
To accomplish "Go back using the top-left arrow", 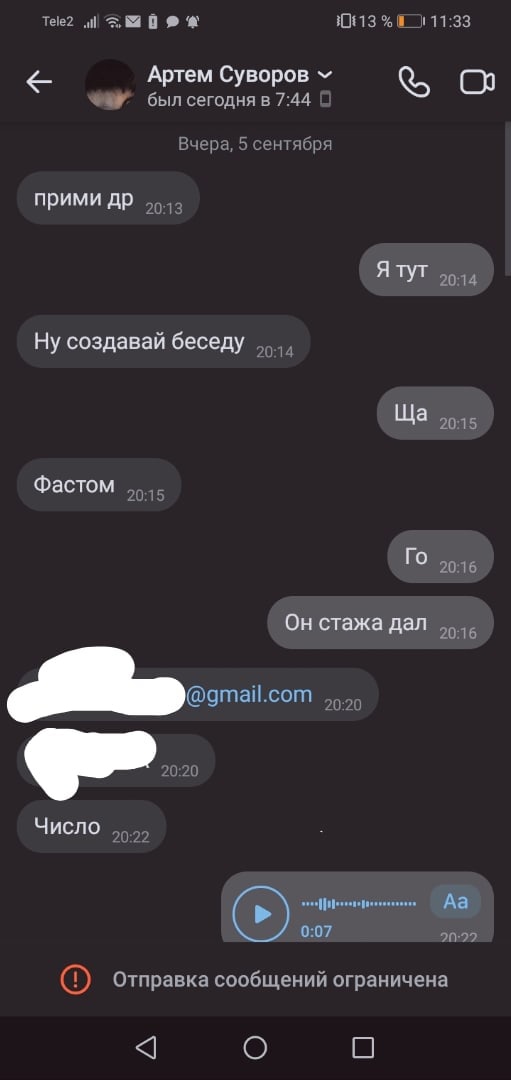I will tap(39, 82).
